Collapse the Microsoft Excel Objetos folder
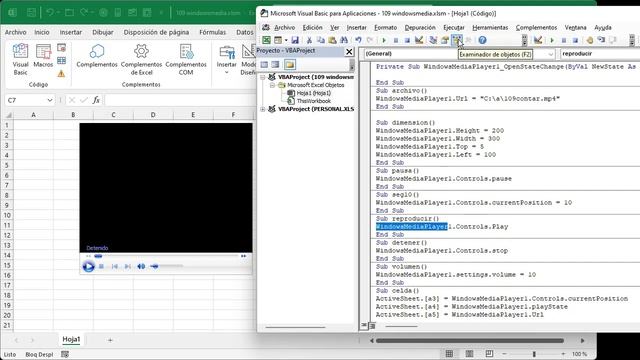Screen dimensions: 640x360 [272, 85]
